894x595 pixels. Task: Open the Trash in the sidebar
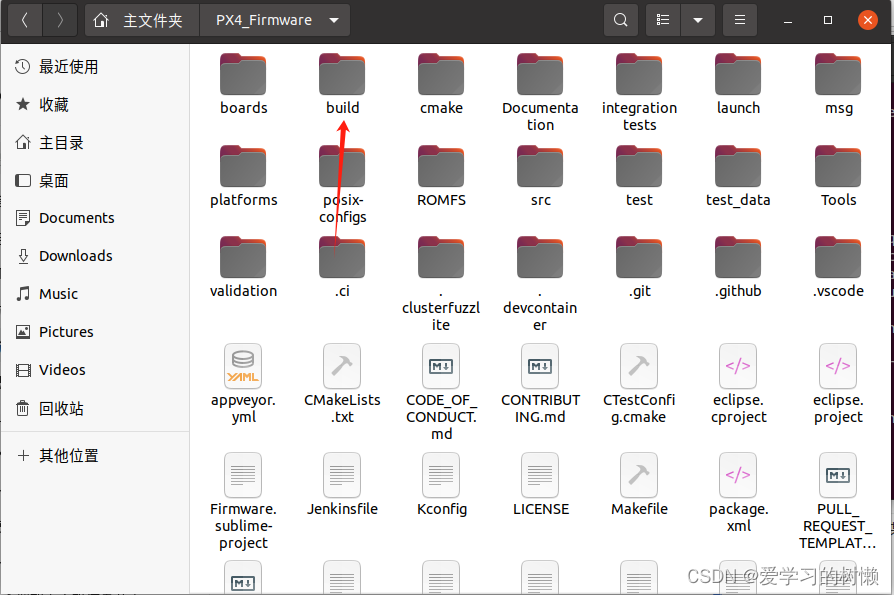(x=61, y=409)
